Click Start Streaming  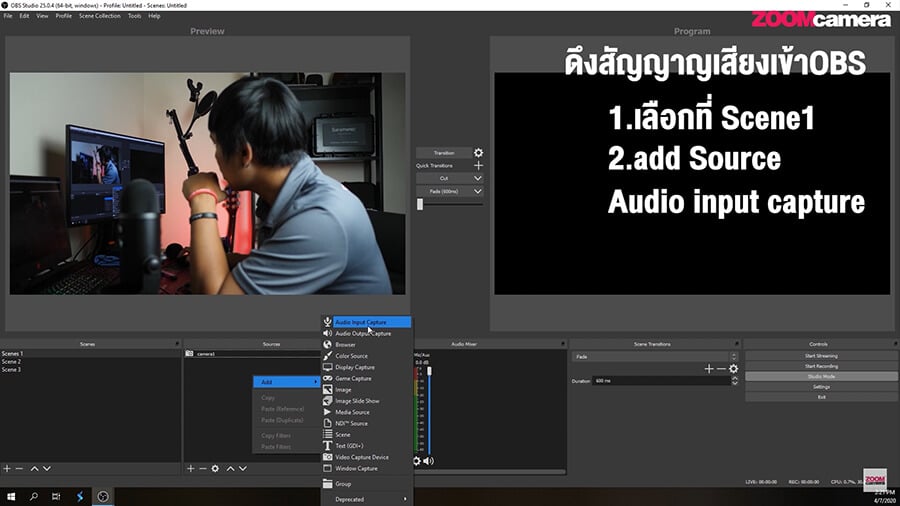point(821,356)
